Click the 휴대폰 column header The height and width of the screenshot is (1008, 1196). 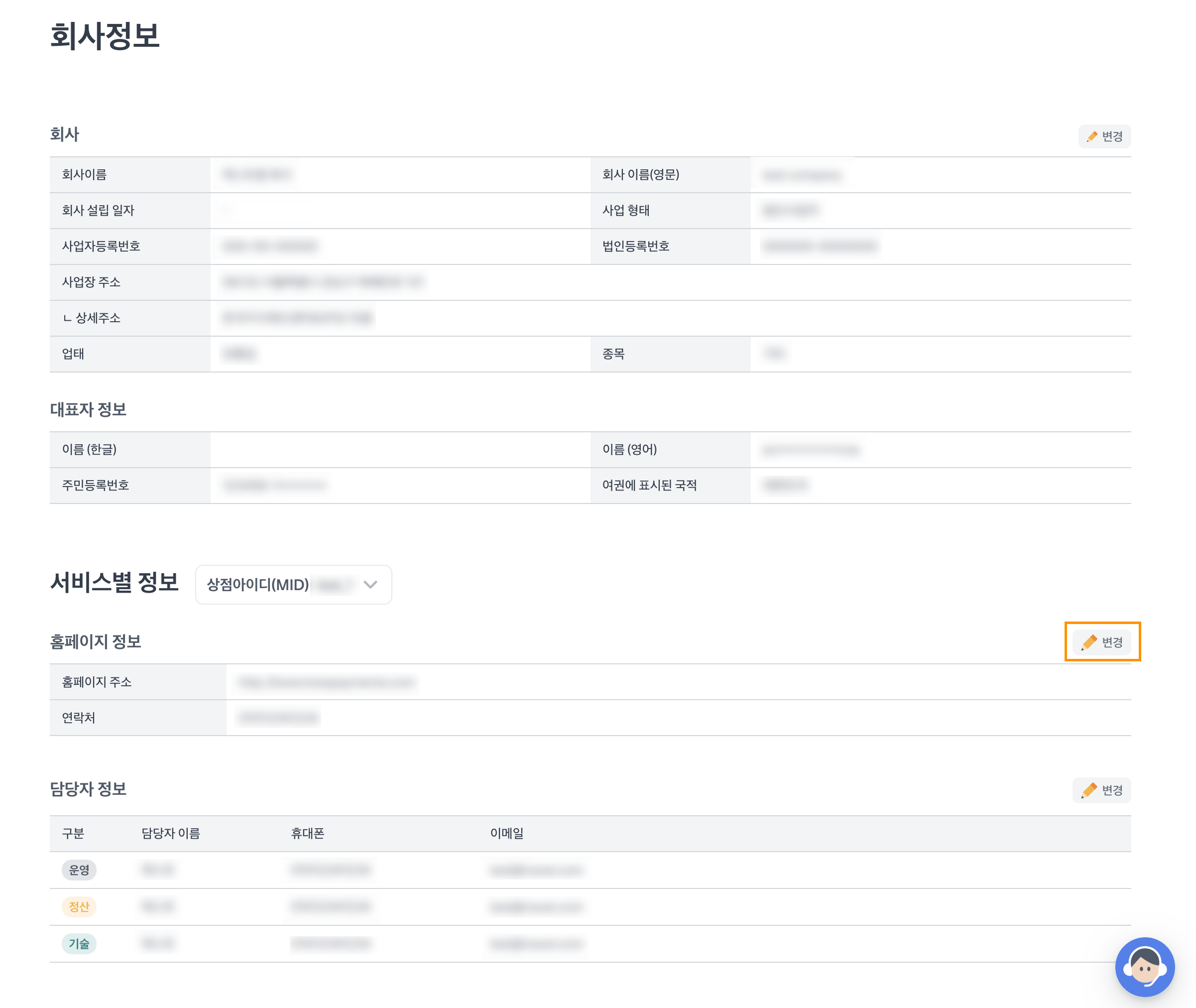pos(307,833)
